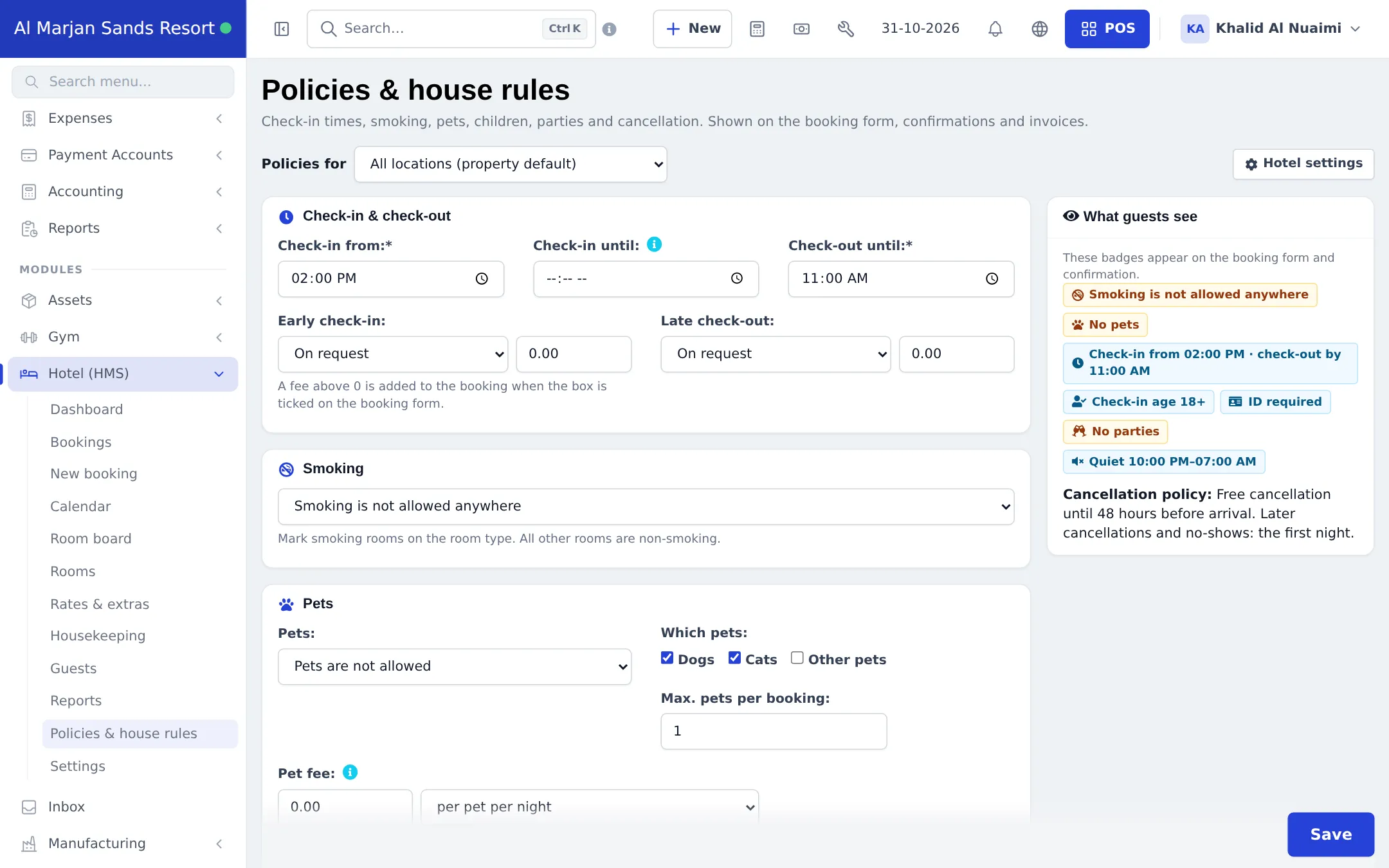Viewport: 1389px width, 868px height.
Task: Open the Bookings menu item
Action: coord(81,442)
